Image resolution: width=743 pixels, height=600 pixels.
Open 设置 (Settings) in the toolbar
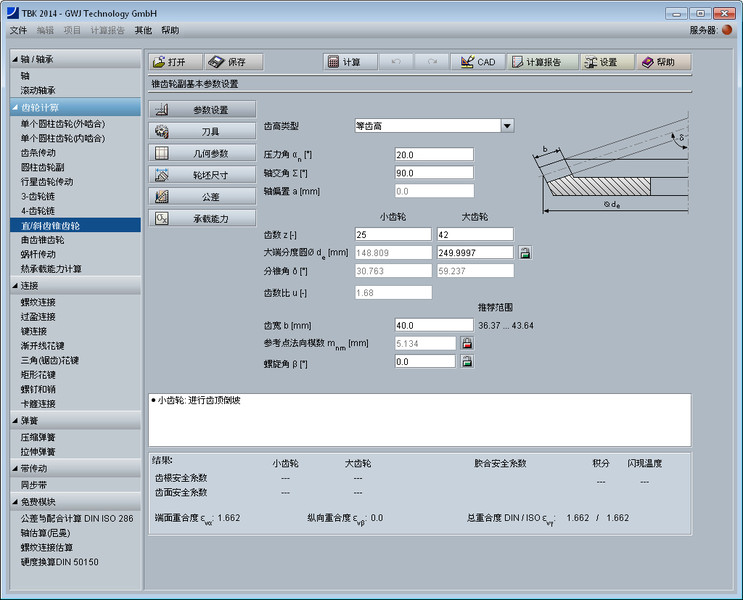(606, 62)
